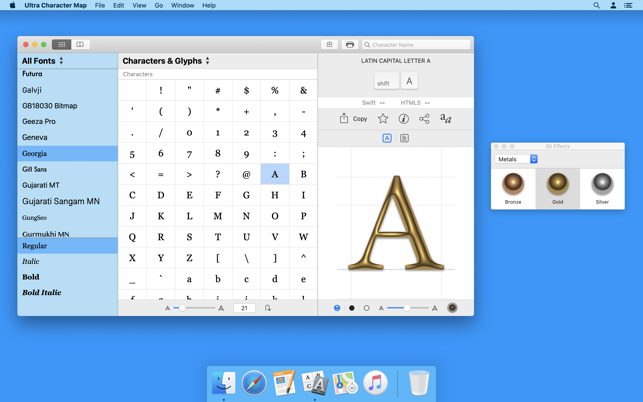Expand Characters & Glyphs dropdown
The image size is (643, 402).
coord(166,61)
